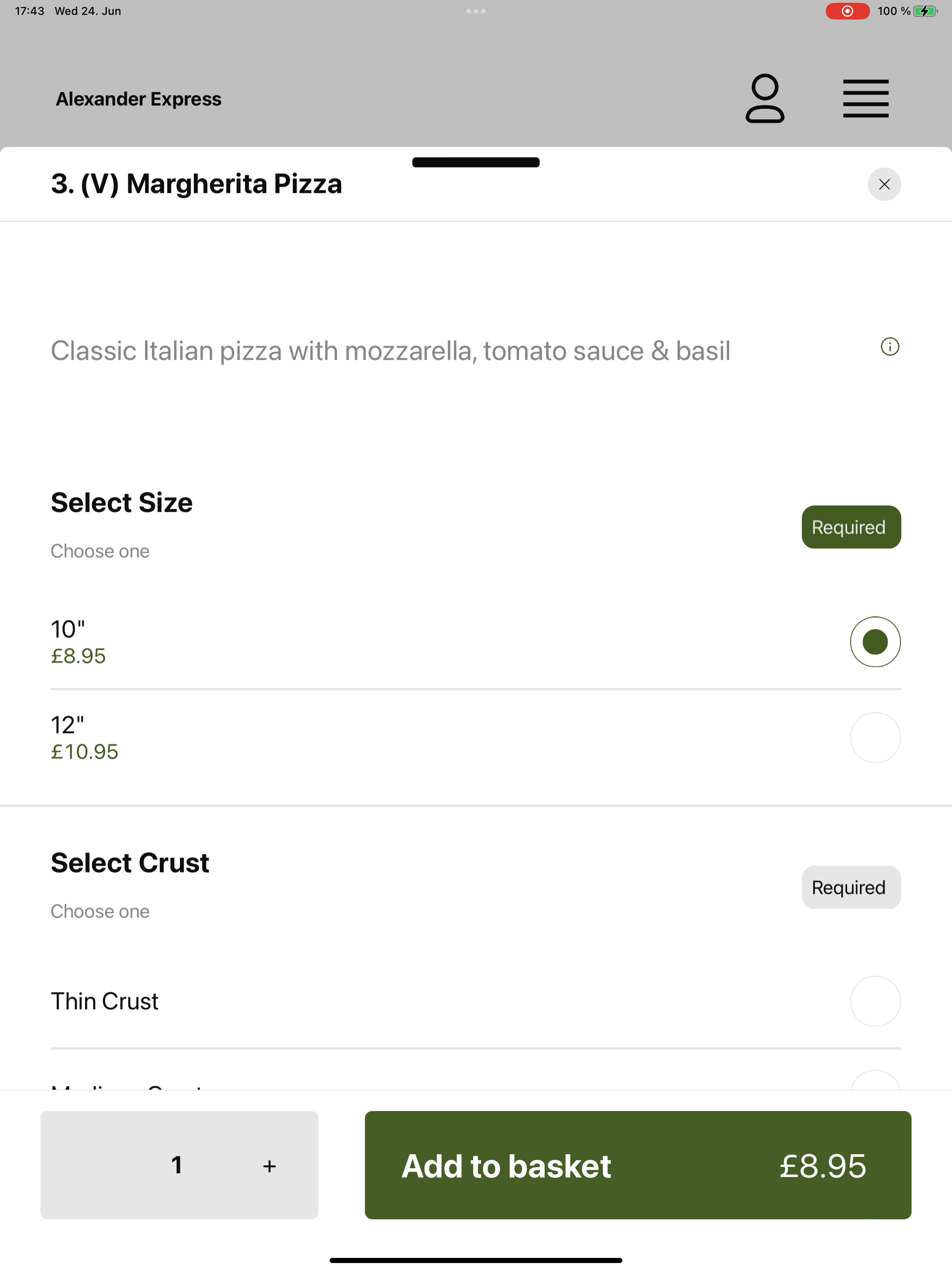Tap the allergen info icon
This screenshot has height=1270, width=952.
pyautogui.click(x=890, y=347)
